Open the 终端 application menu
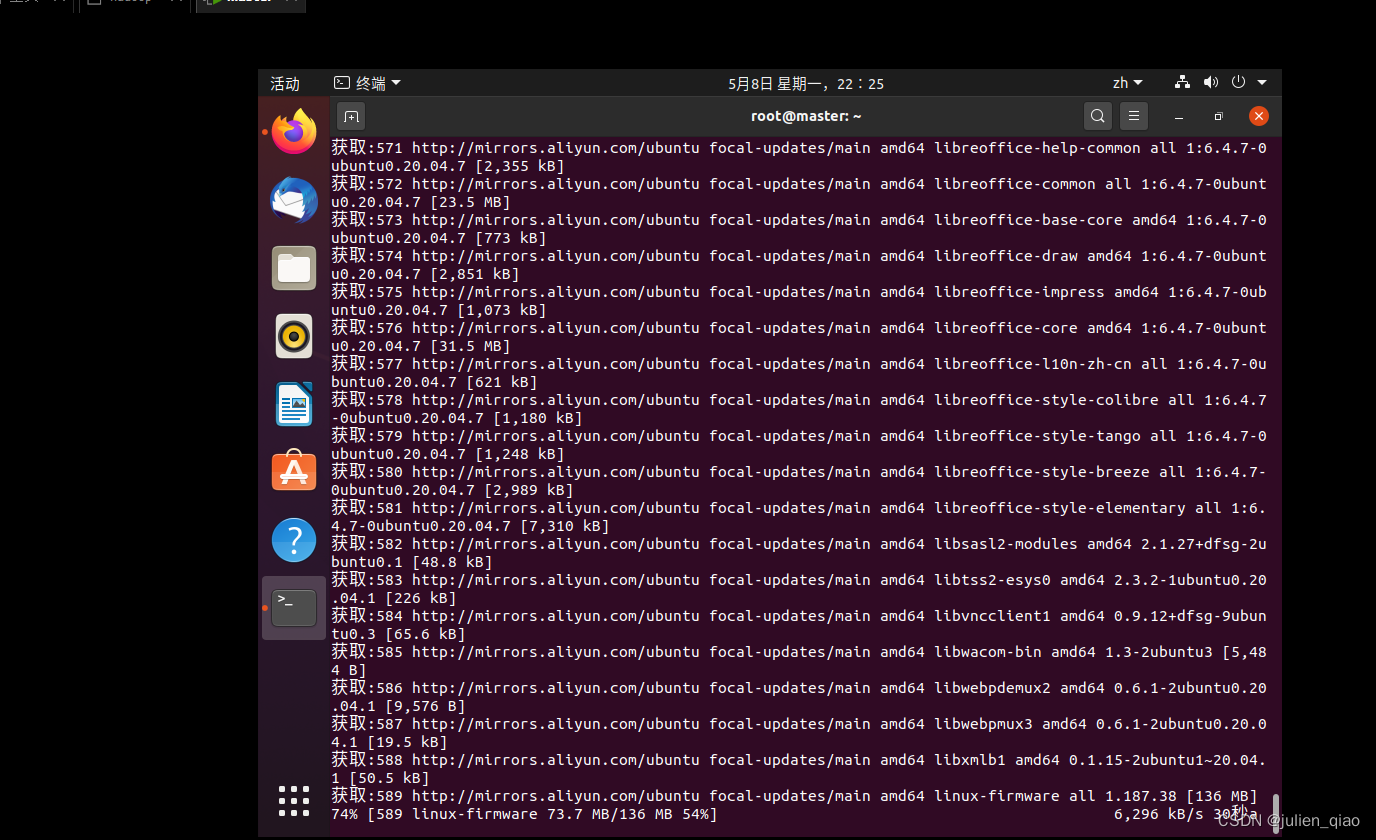This screenshot has width=1376, height=840. pos(367,83)
